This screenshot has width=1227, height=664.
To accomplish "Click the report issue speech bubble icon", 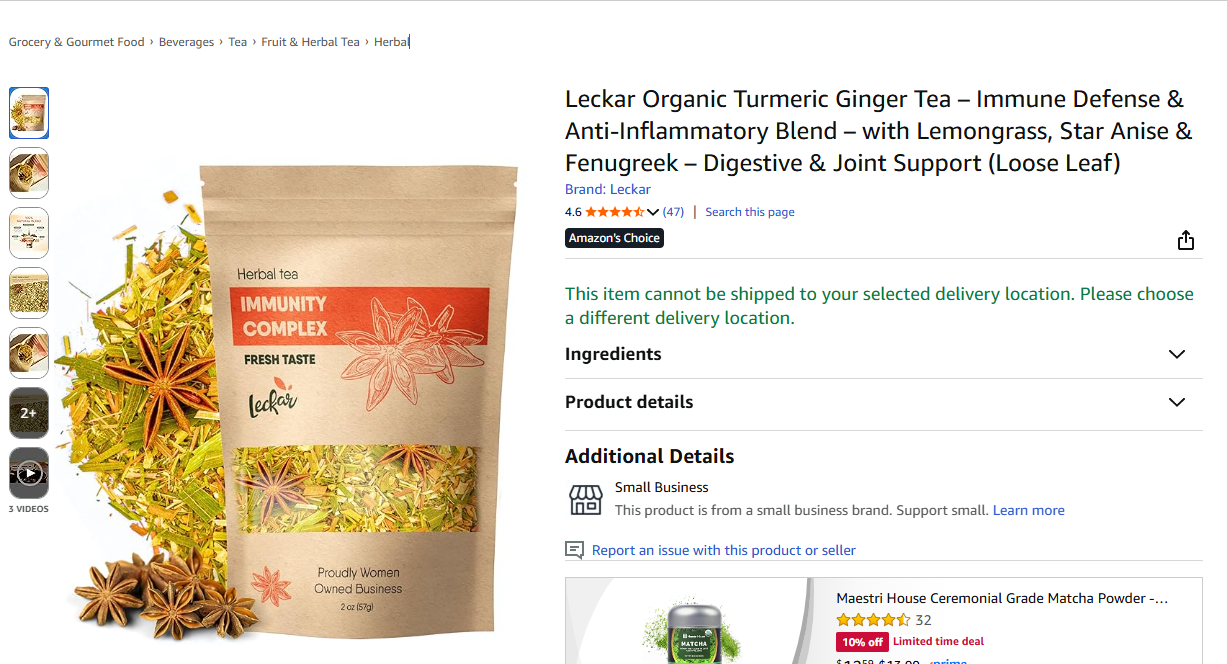I will [574, 550].
